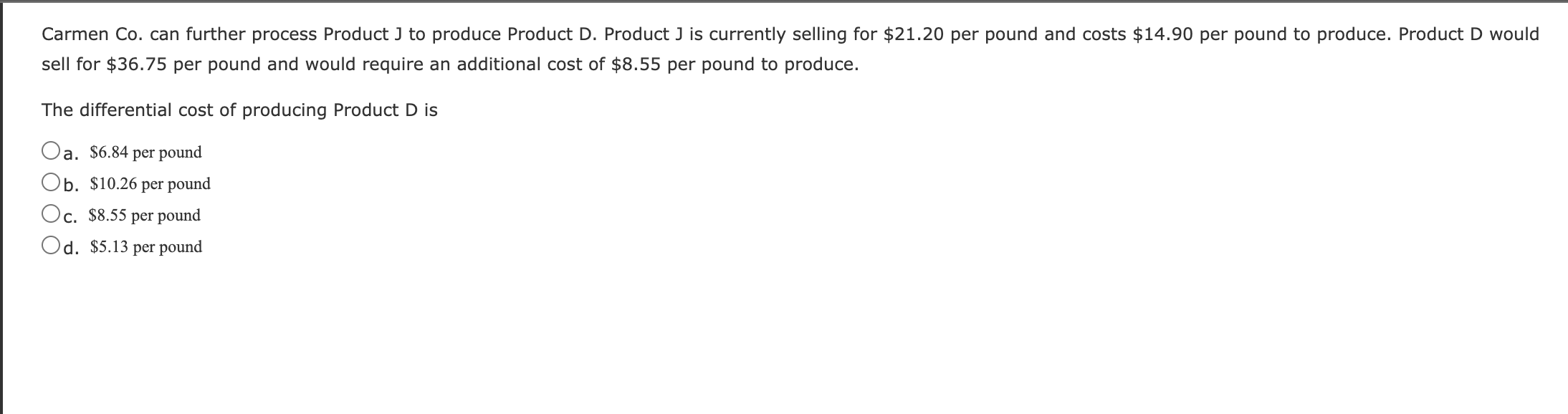
Task: Click the 'b.' option letter label
Action: (71, 184)
